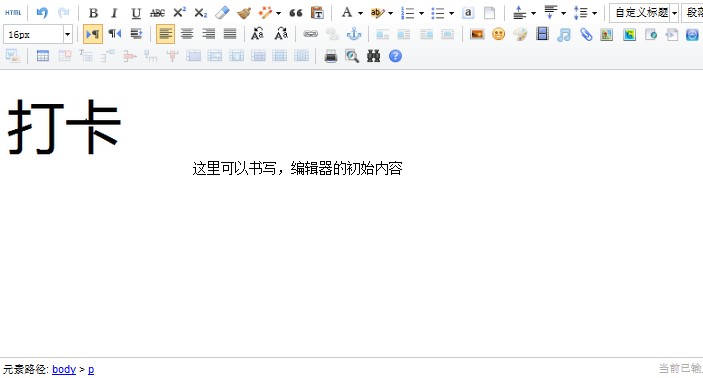Open the scrawl paint palette icon
Image resolution: width=703 pixels, height=378 pixels.
click(x=520, y=34)
